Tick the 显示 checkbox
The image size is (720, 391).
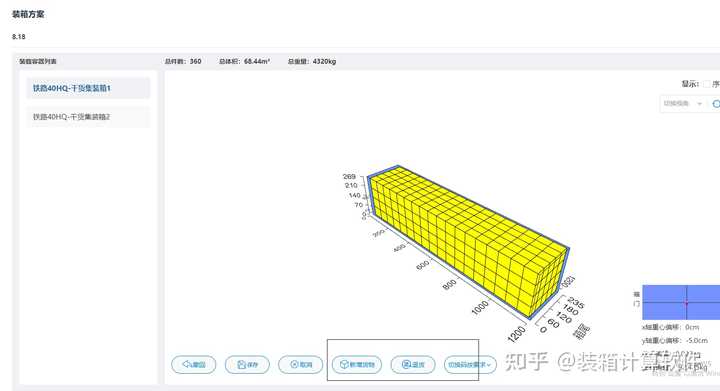point(707,84)
